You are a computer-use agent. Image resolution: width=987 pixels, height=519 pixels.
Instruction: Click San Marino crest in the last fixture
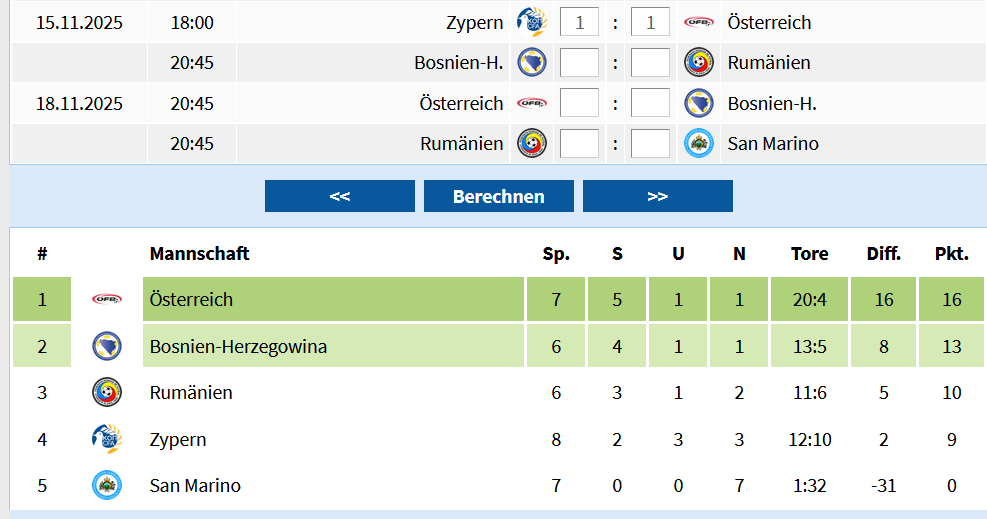(x=699, y=144)
